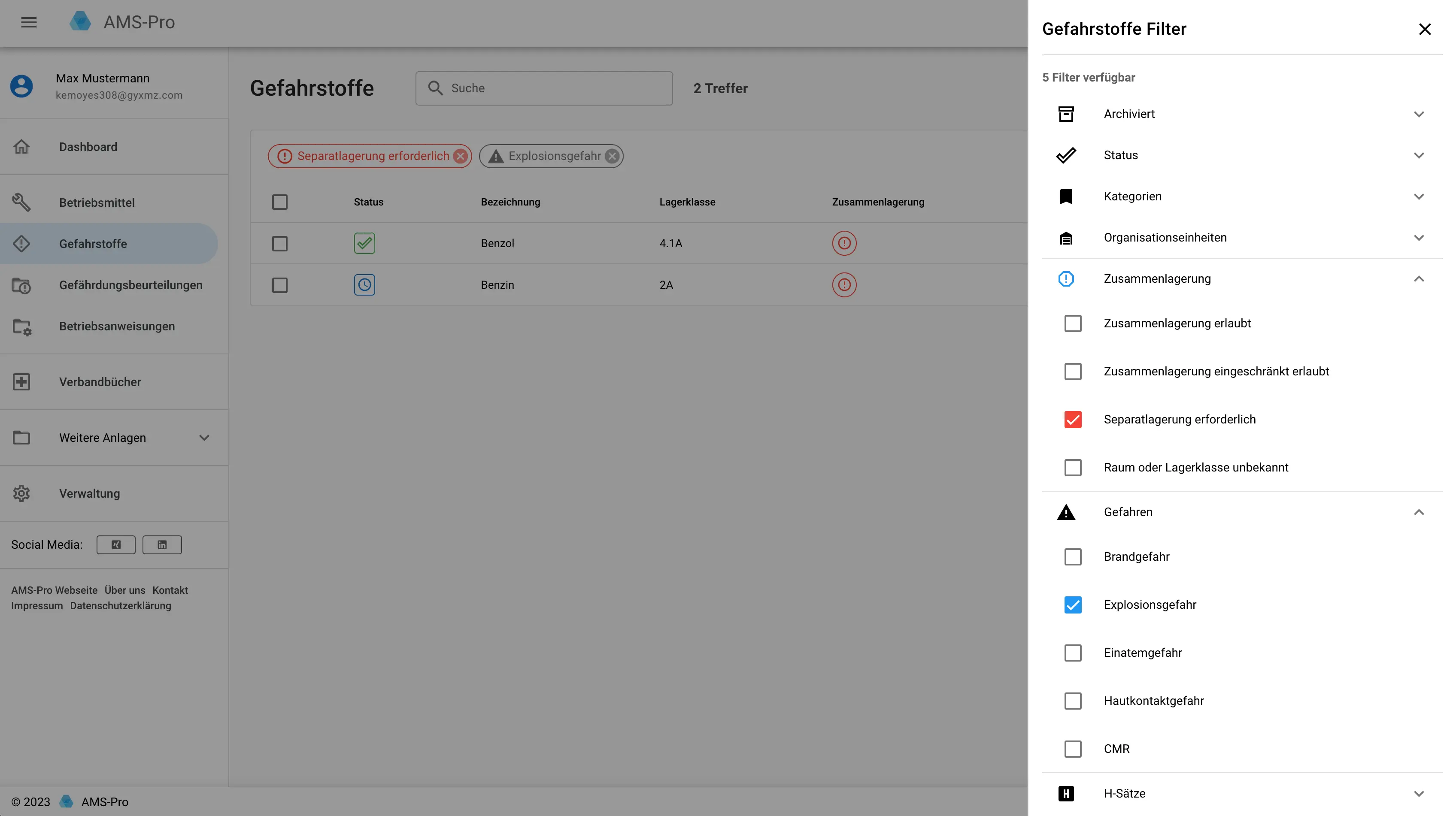The height and width of the screenshot is (816, 1456).
Task: Follow the Impressum footer link
Action: (37, 605)
